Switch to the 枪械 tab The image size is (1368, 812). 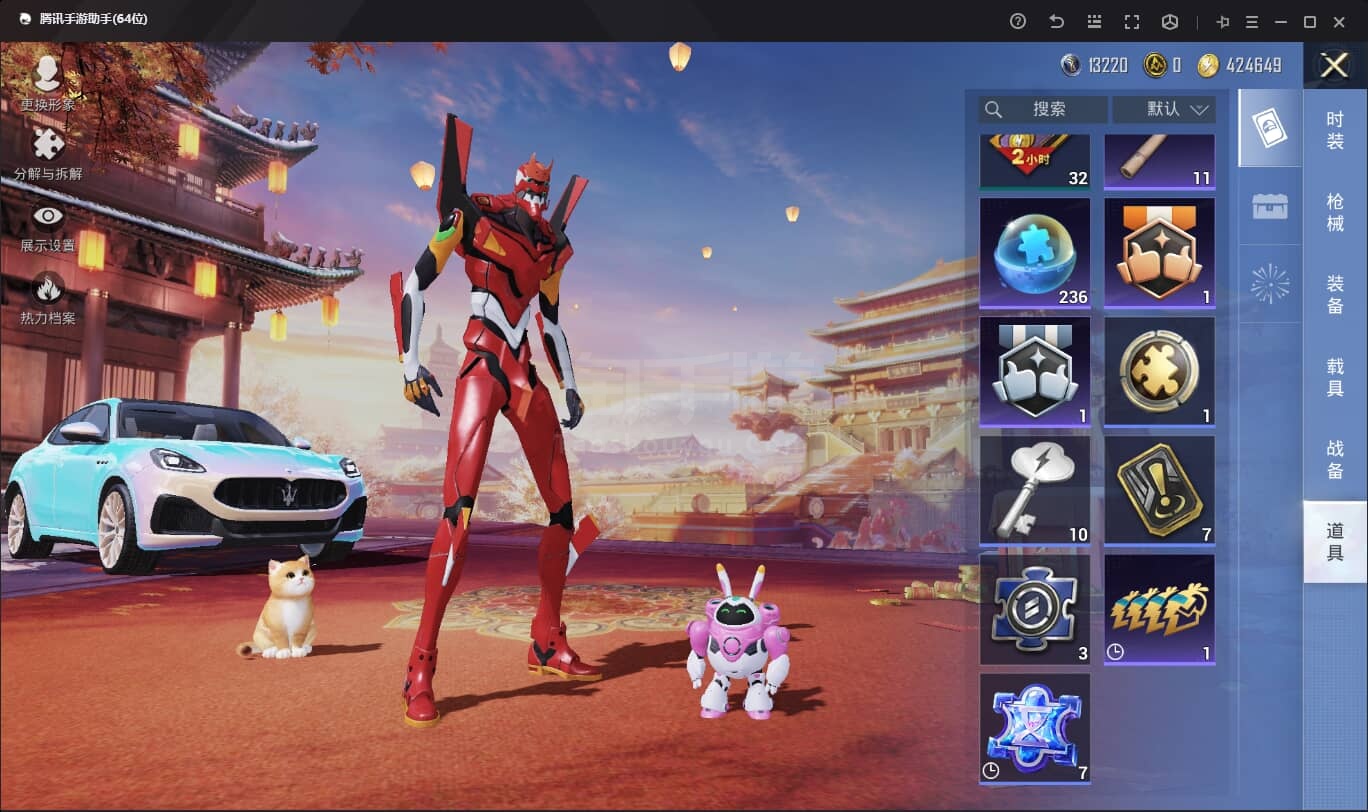pyautogui.click(x=1335, y=213)
